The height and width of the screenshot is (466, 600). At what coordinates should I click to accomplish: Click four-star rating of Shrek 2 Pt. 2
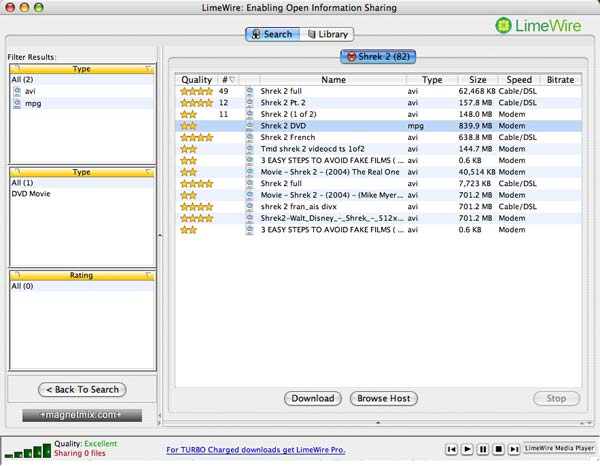tap(196, 103)
